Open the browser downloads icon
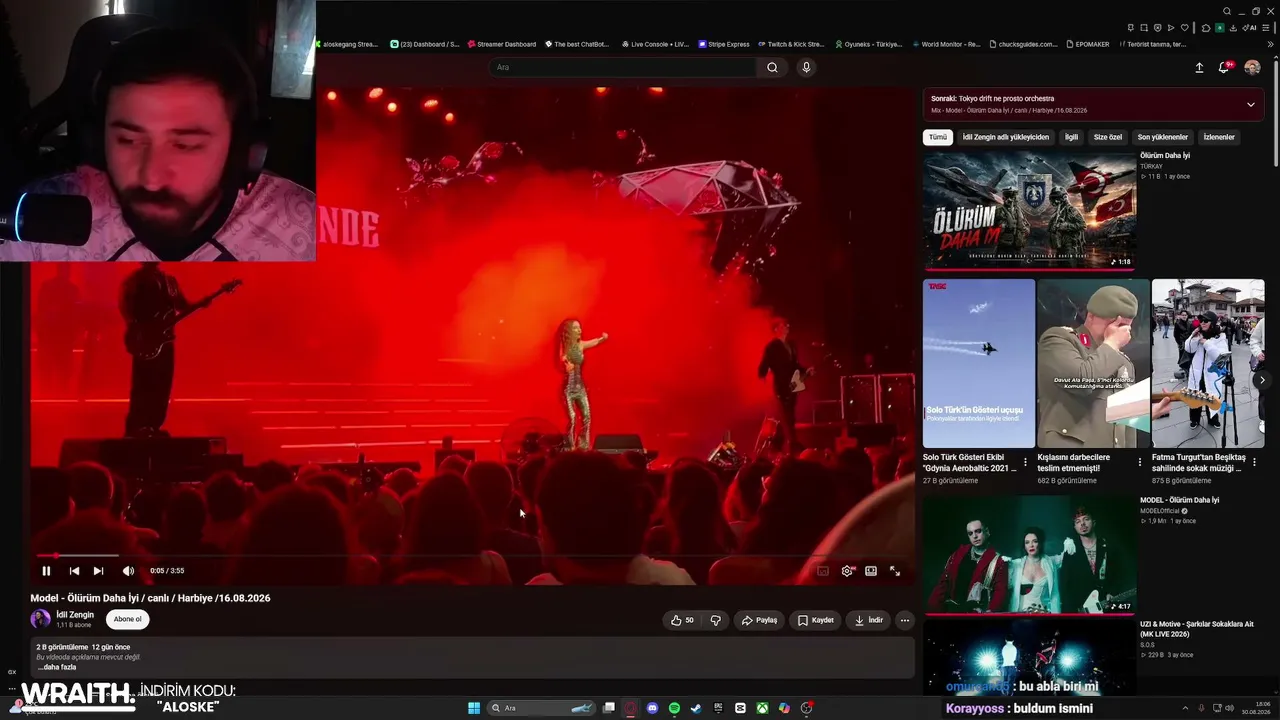 tap(1233, 28)
